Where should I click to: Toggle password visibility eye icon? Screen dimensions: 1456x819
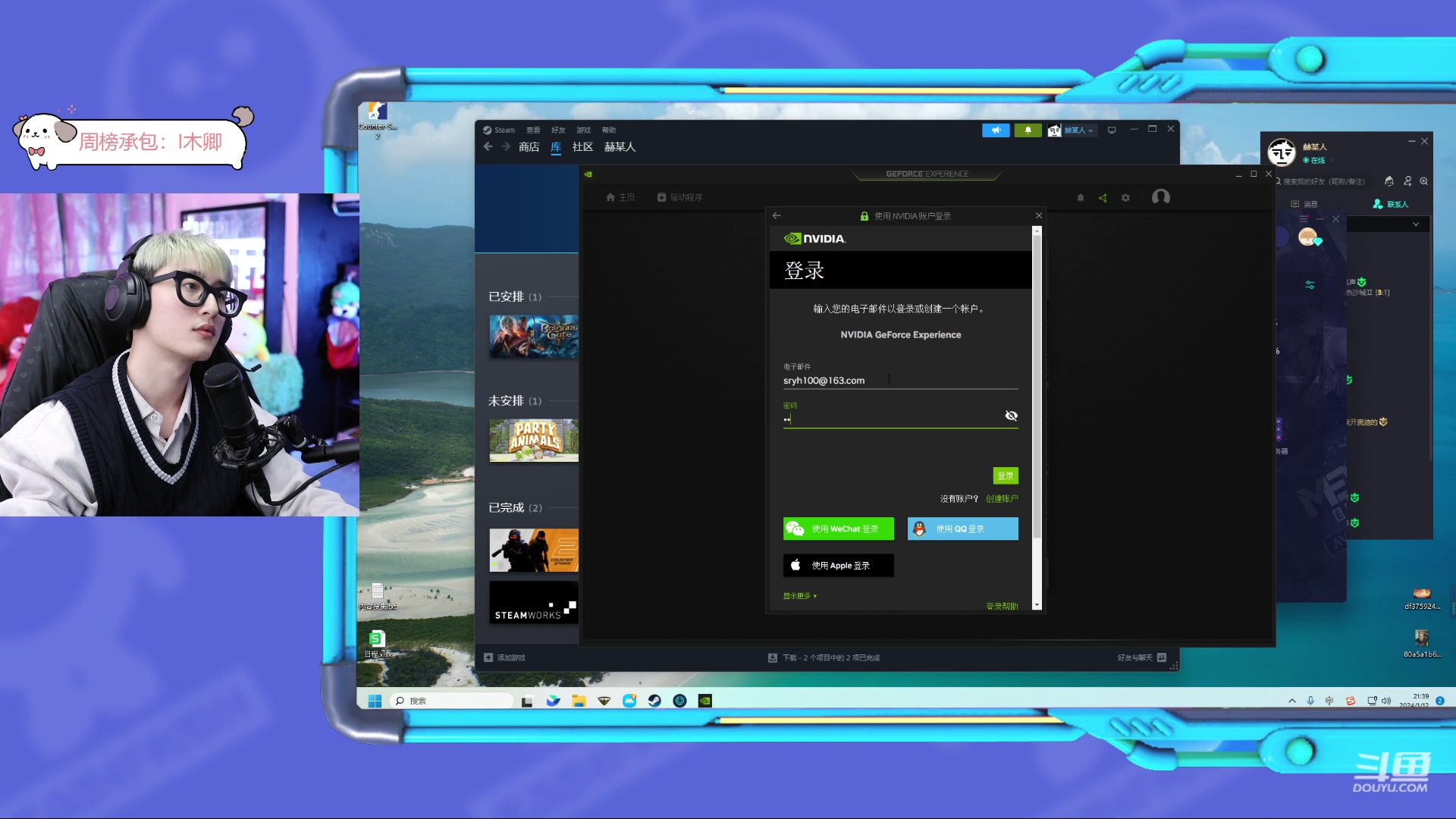coord(1011,416)
